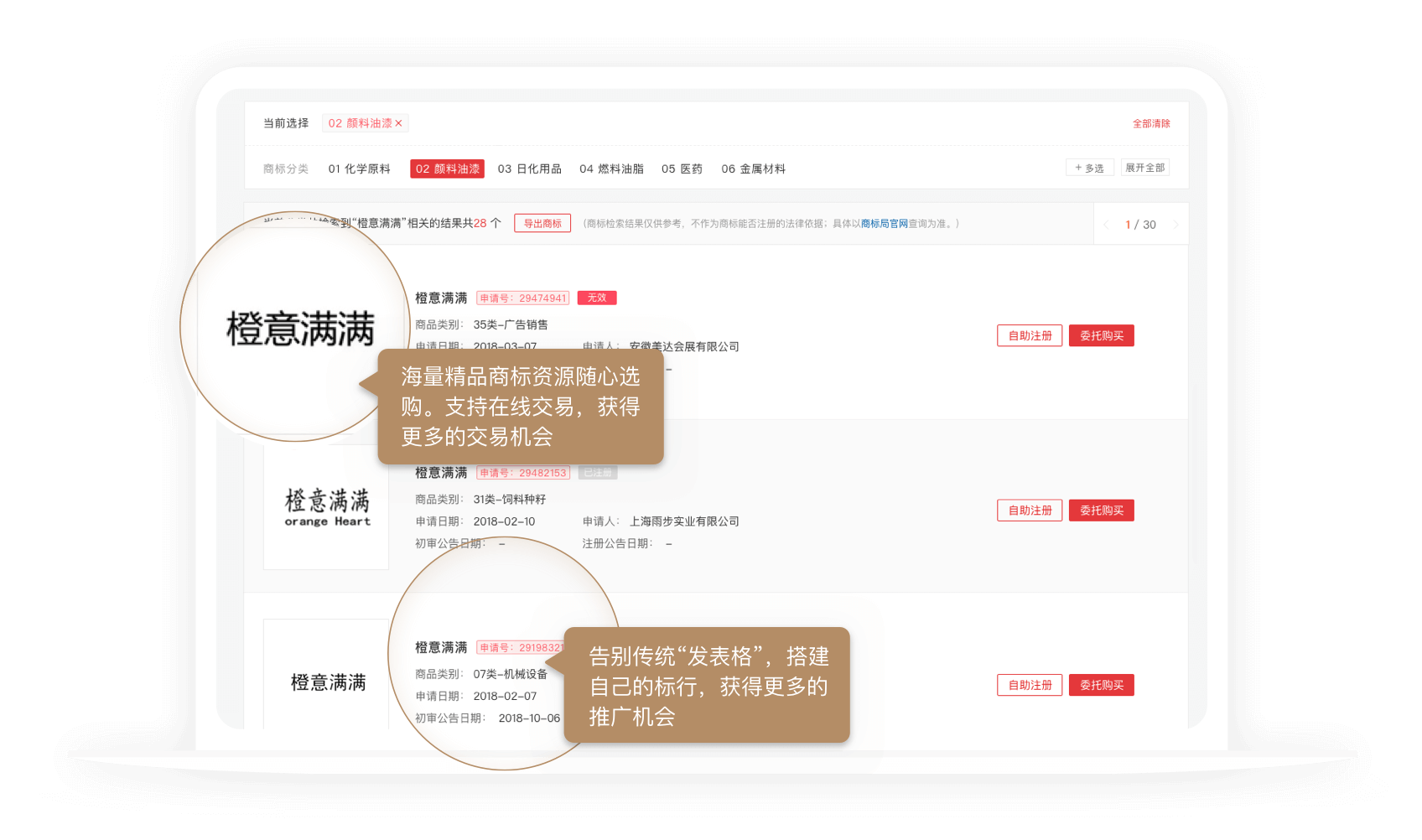Click the plus icon in 多选 button

click(x=1079, y=167)
